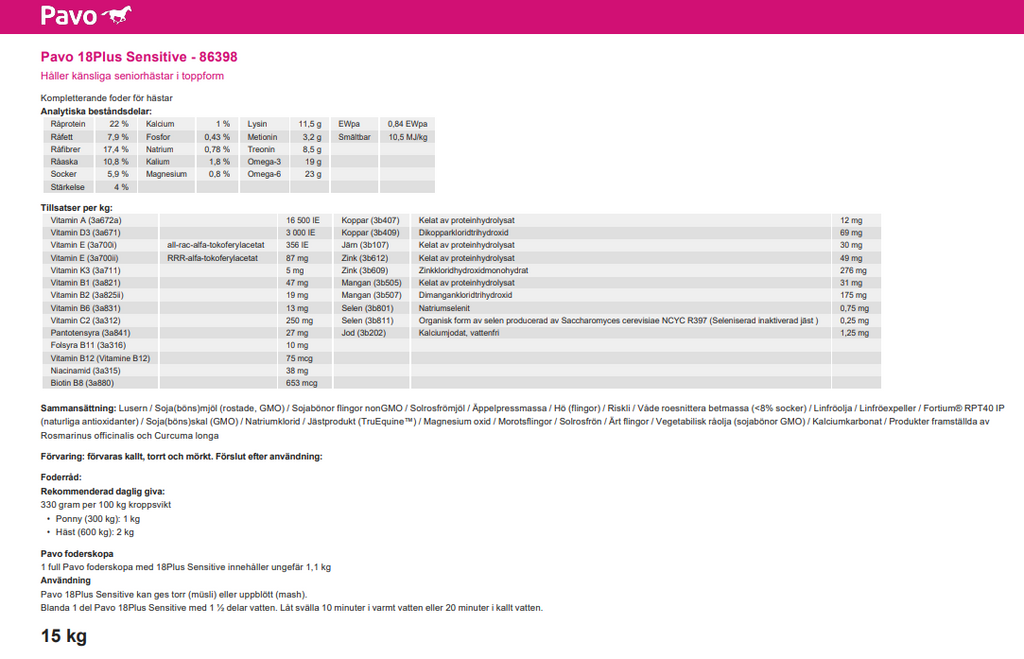Click the Analytiska beståndsdelar heading

click(x=95, y=111)
